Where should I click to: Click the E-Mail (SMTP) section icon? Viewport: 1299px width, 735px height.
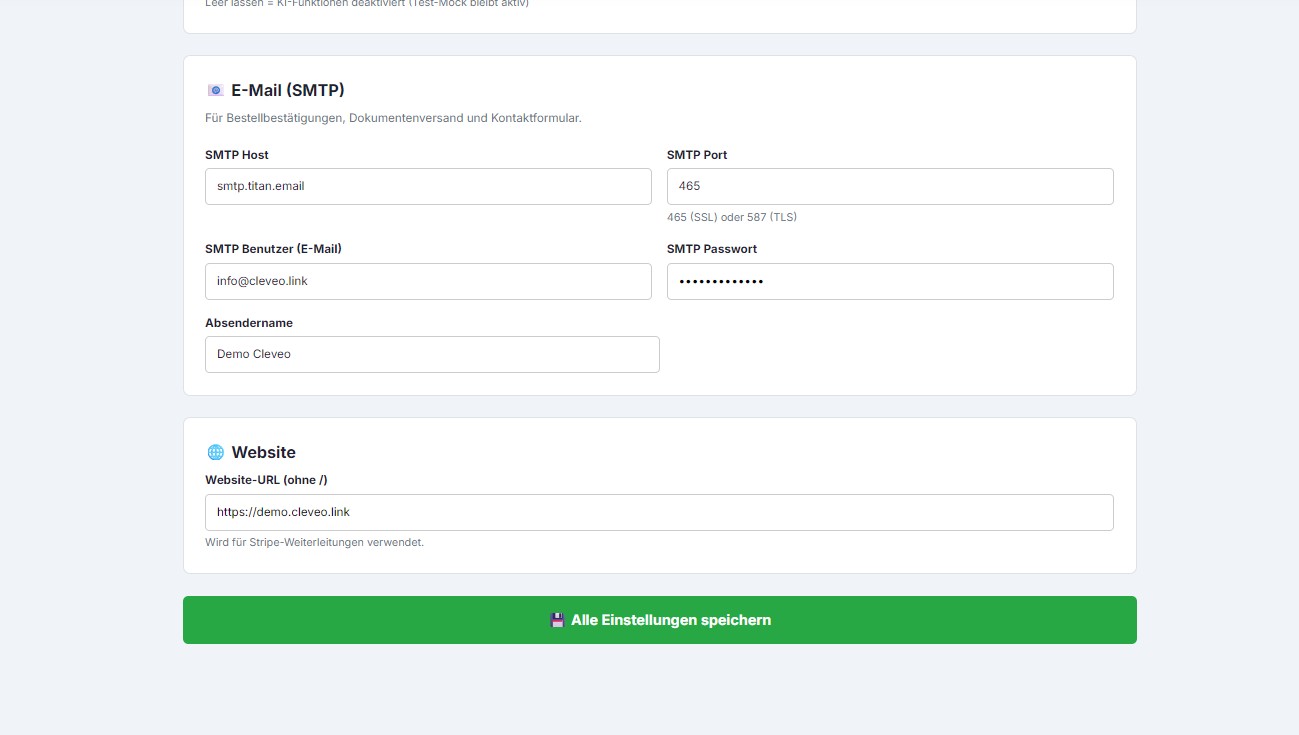[x=215, y=91]
